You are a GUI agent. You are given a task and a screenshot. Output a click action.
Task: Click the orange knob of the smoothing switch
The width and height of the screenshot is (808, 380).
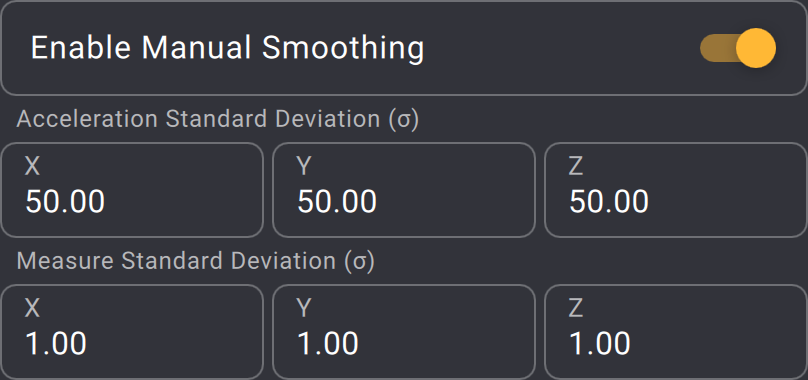tap(756, 48)
